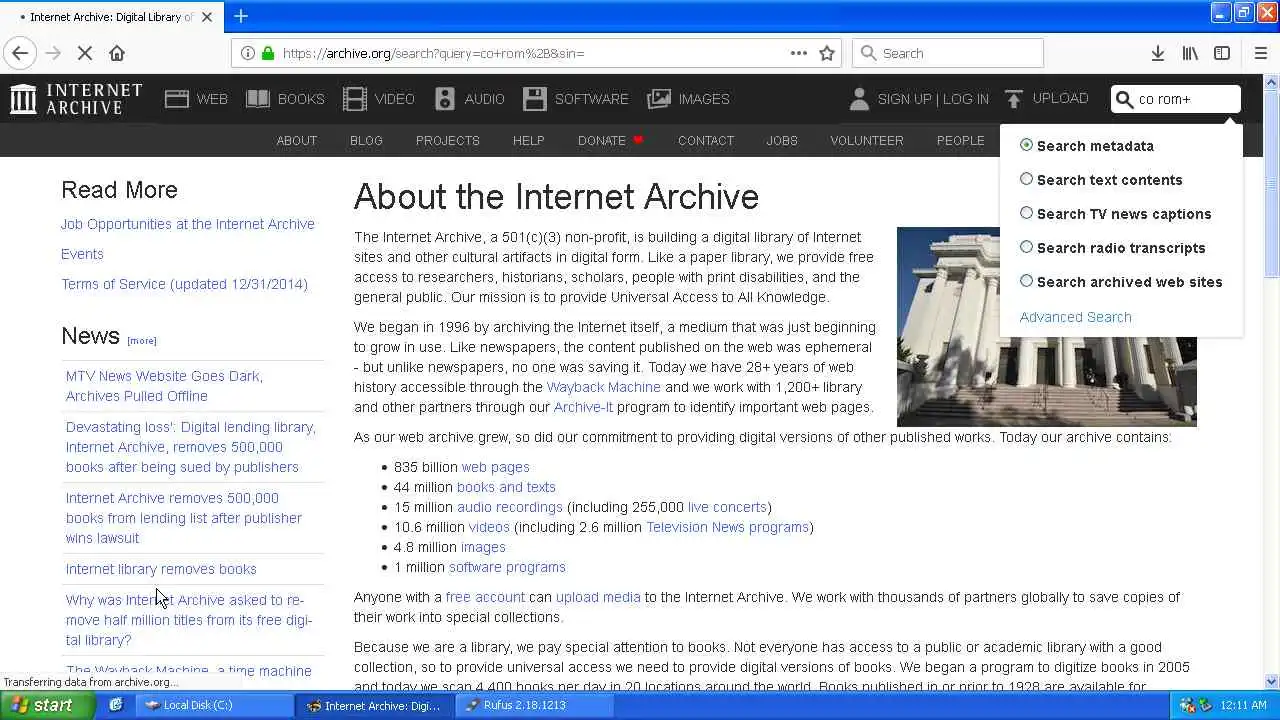Open the Web section icon

tap(177, 99)
